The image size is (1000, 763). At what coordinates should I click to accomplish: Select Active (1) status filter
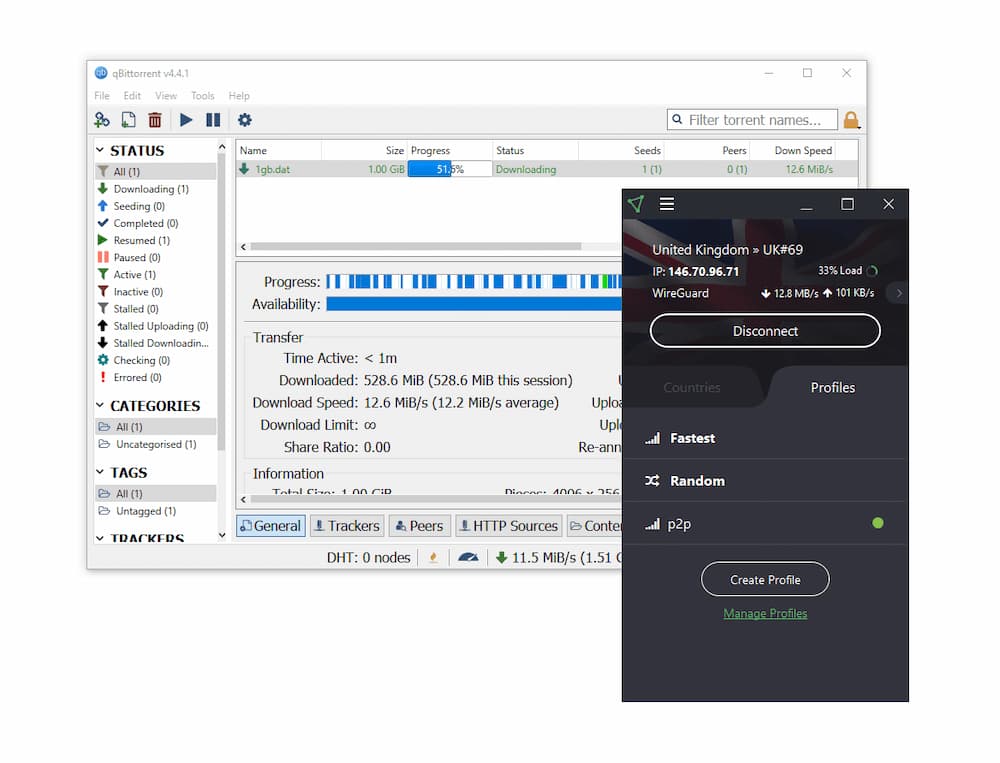tap(156, 274)
